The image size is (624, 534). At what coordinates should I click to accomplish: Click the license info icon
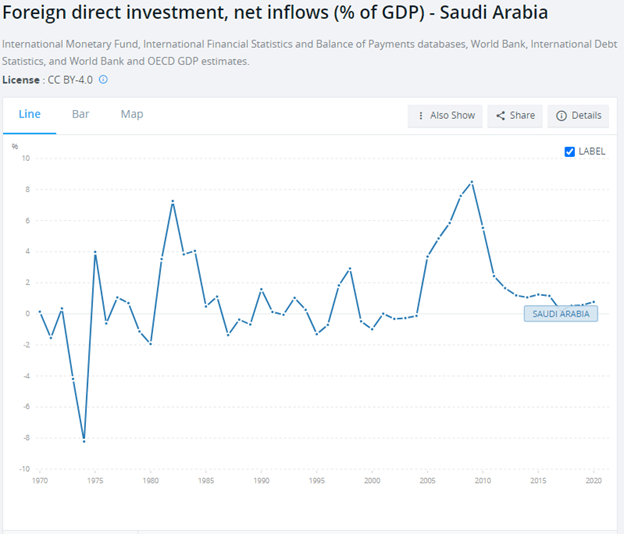coord(103,79)
